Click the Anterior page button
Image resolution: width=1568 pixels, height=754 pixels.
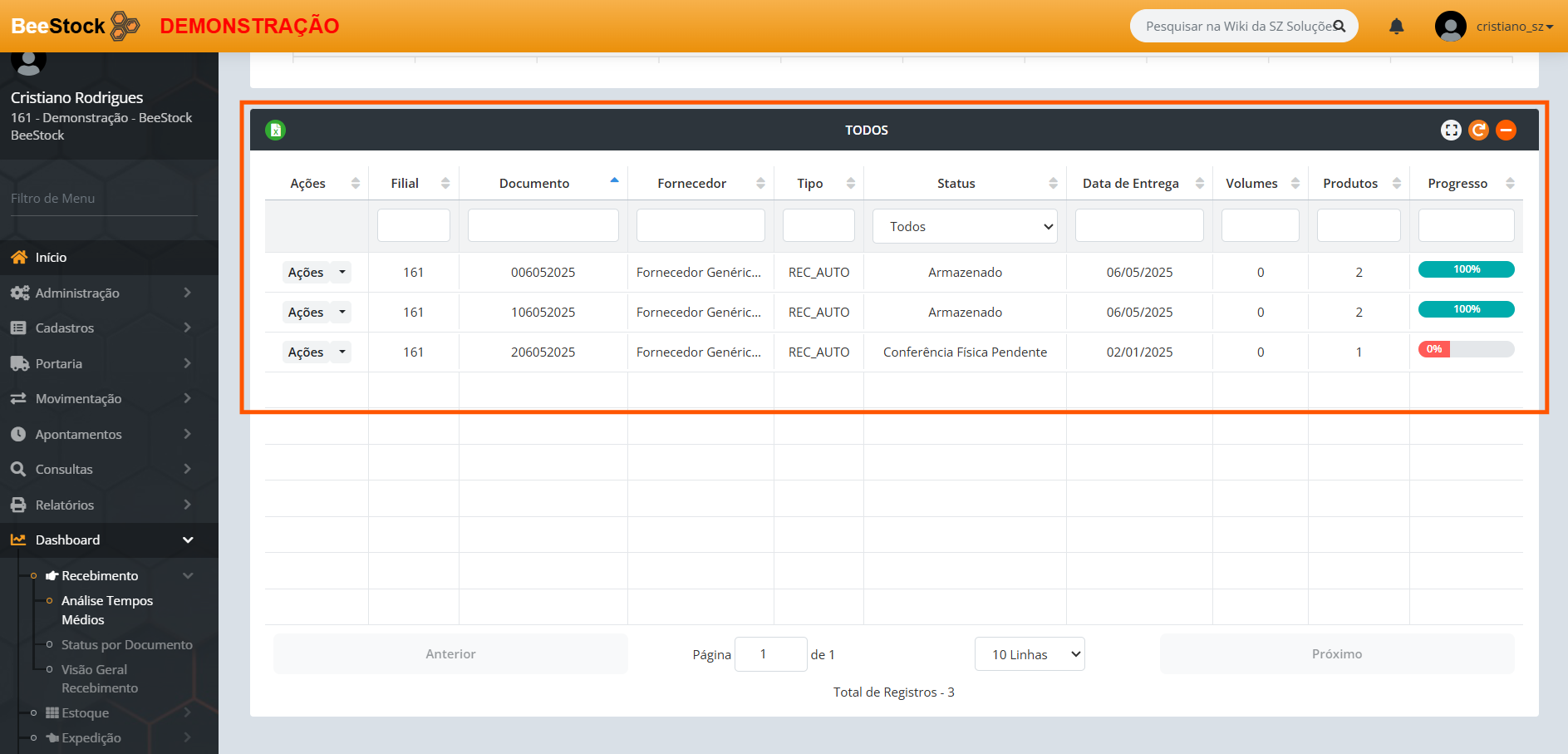coord(450,654)
